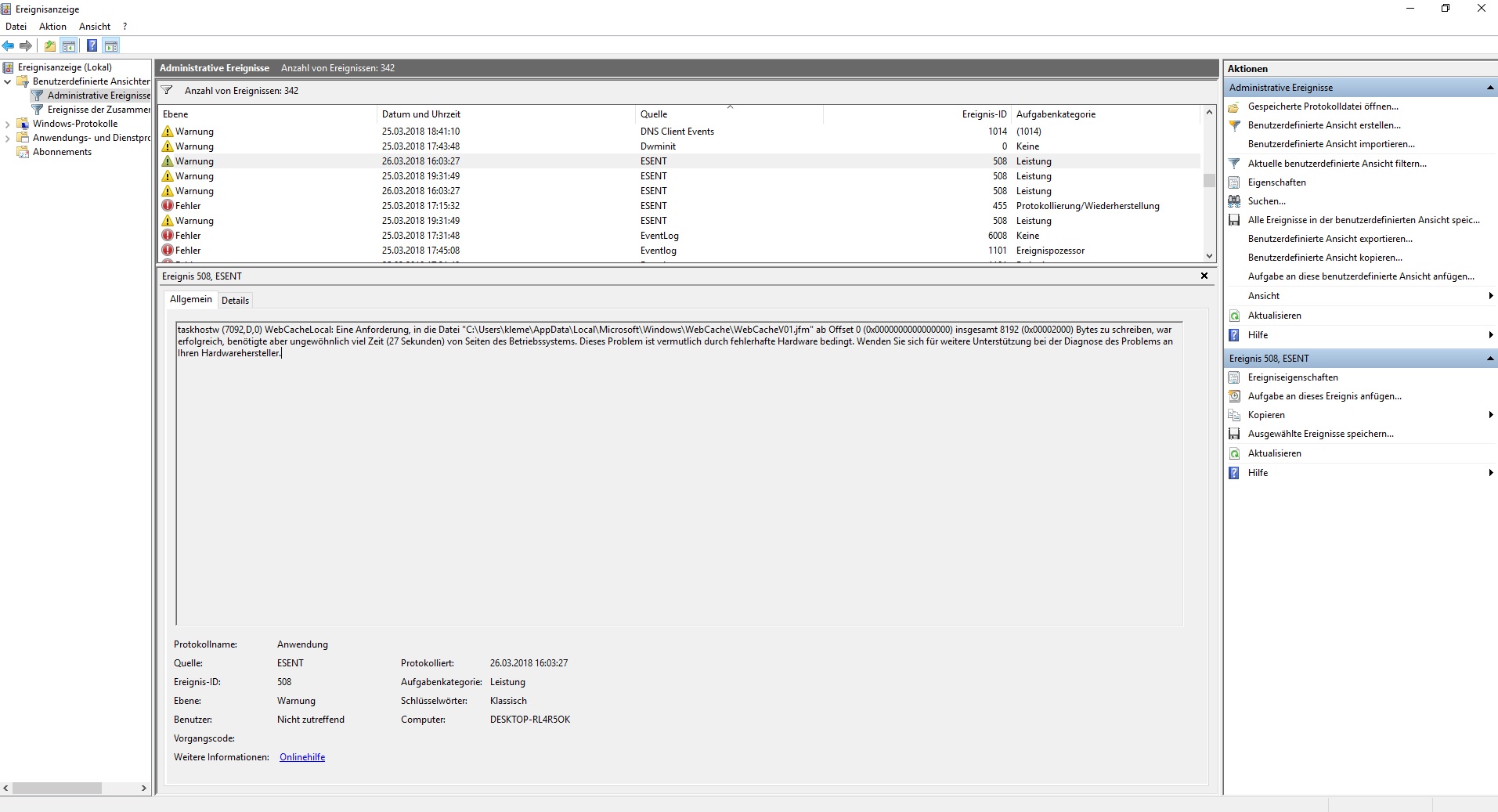
Task: Click the Suchen binoculars icon
Action: (x=1234, y=201)
